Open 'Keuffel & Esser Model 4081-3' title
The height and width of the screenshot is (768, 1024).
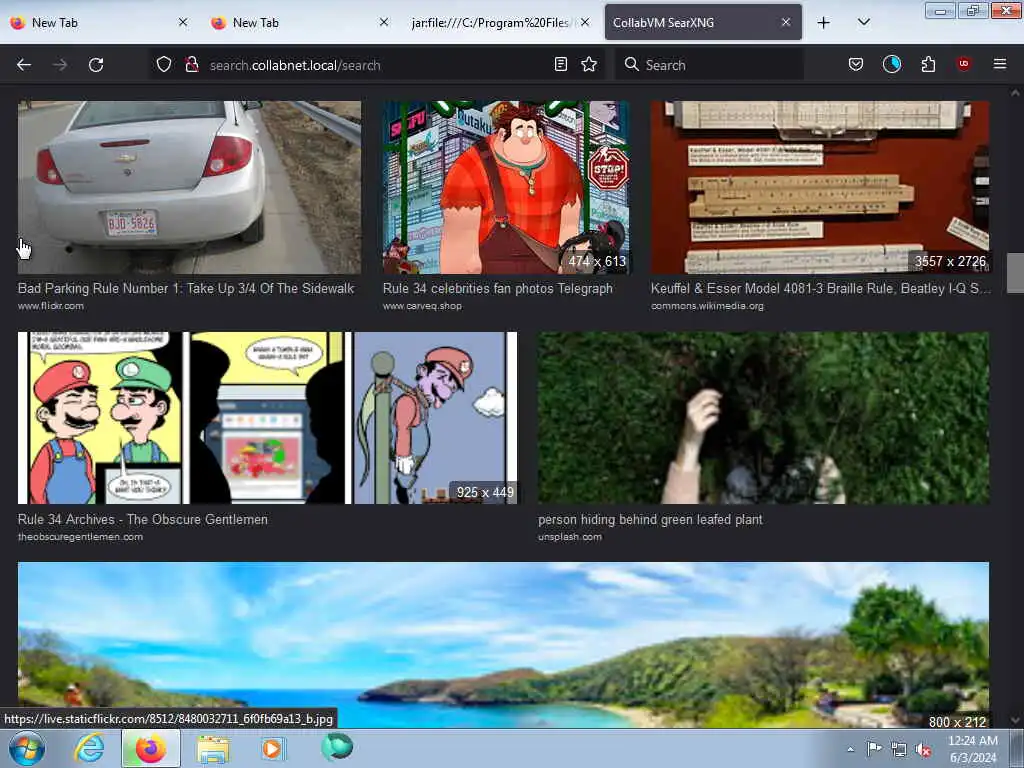pyautogui.click(x=820, y=288)
